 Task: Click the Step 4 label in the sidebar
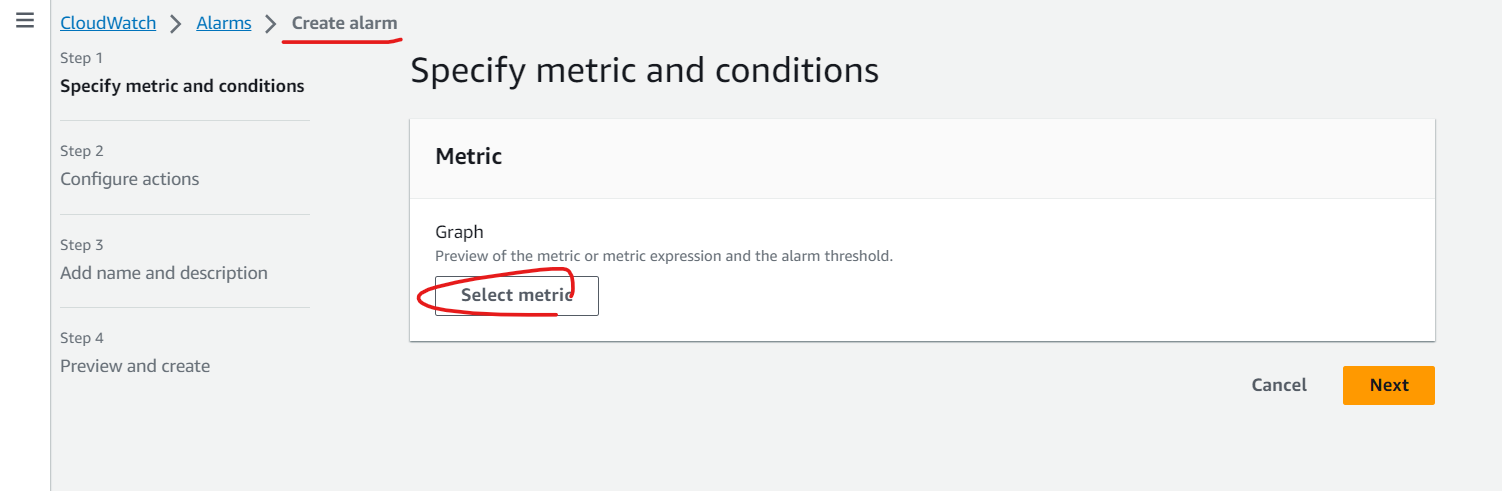click(x=82, y=338)
